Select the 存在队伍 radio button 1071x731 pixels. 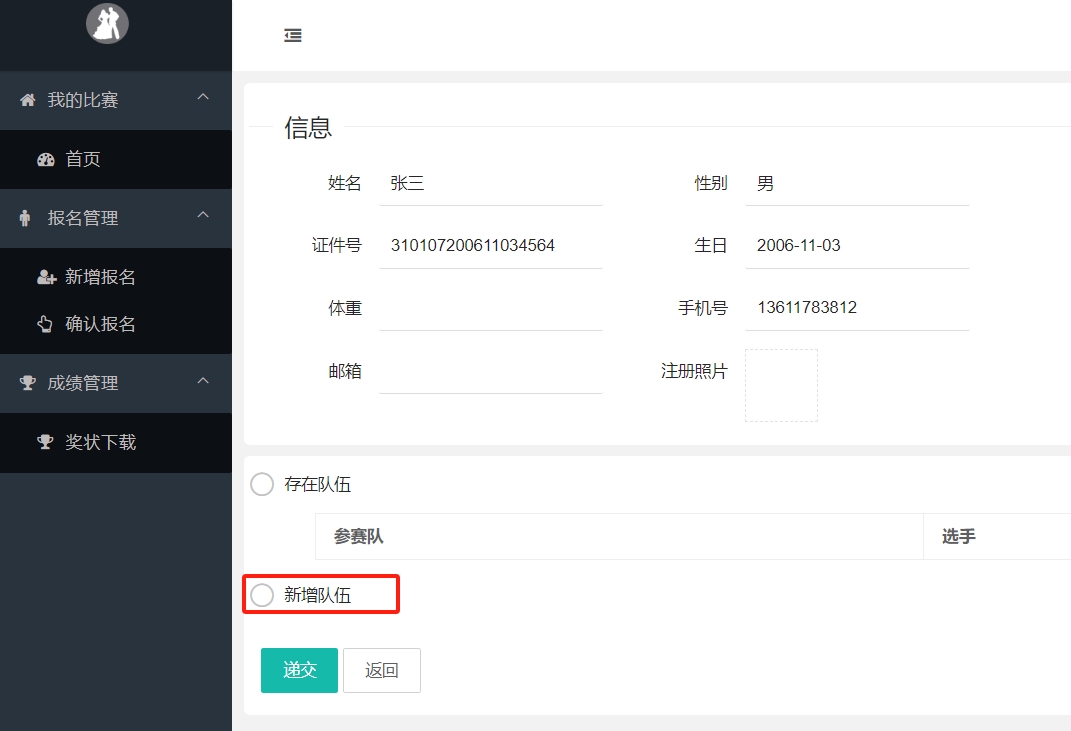point(262,485)
